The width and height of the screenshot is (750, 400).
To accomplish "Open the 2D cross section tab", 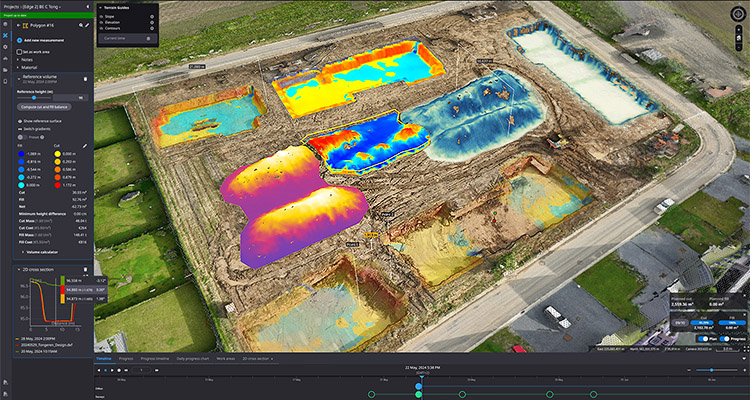I will [x=255, y=358].
